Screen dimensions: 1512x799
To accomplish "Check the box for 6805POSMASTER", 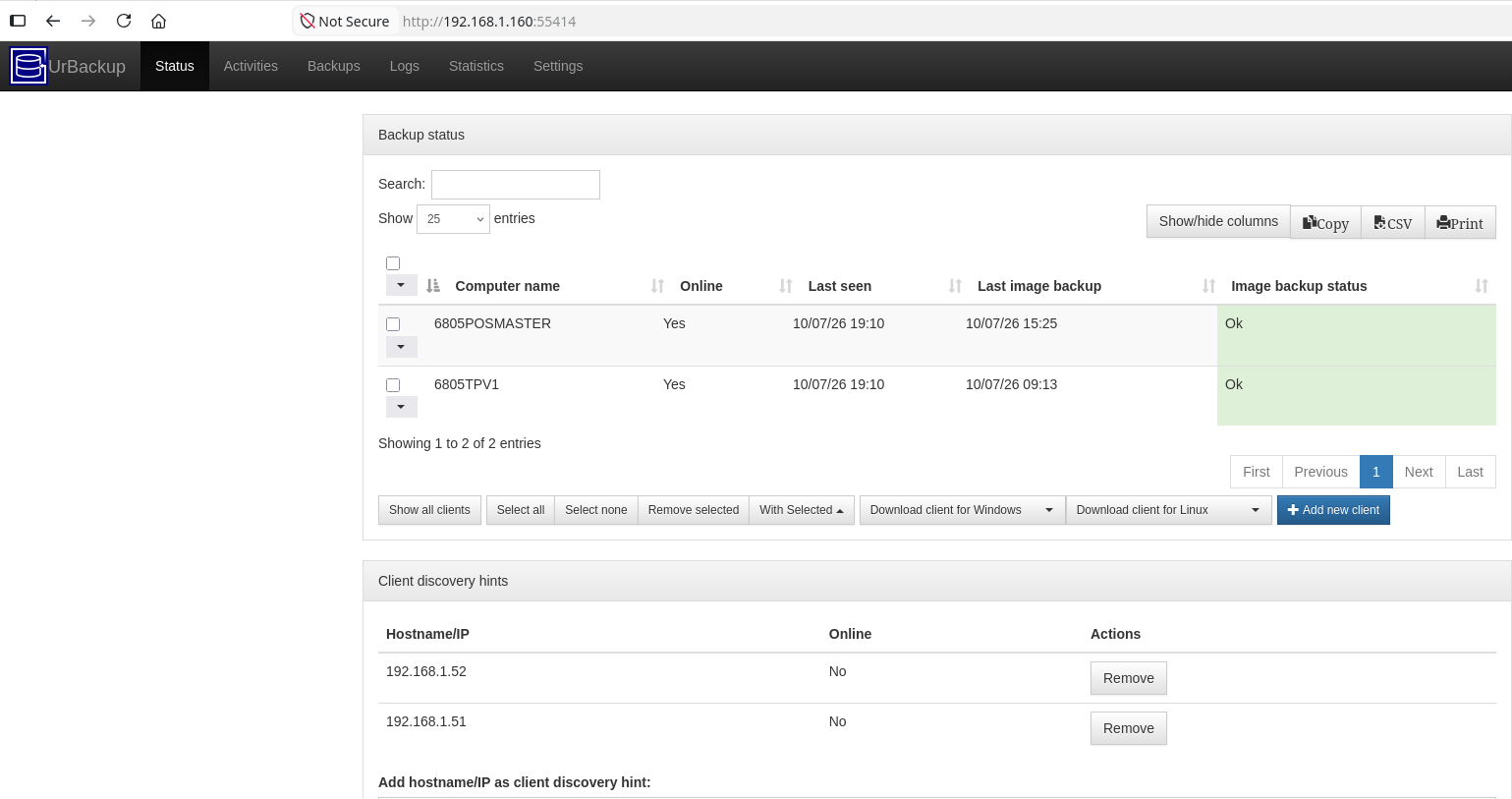I will tap(393, 324).
